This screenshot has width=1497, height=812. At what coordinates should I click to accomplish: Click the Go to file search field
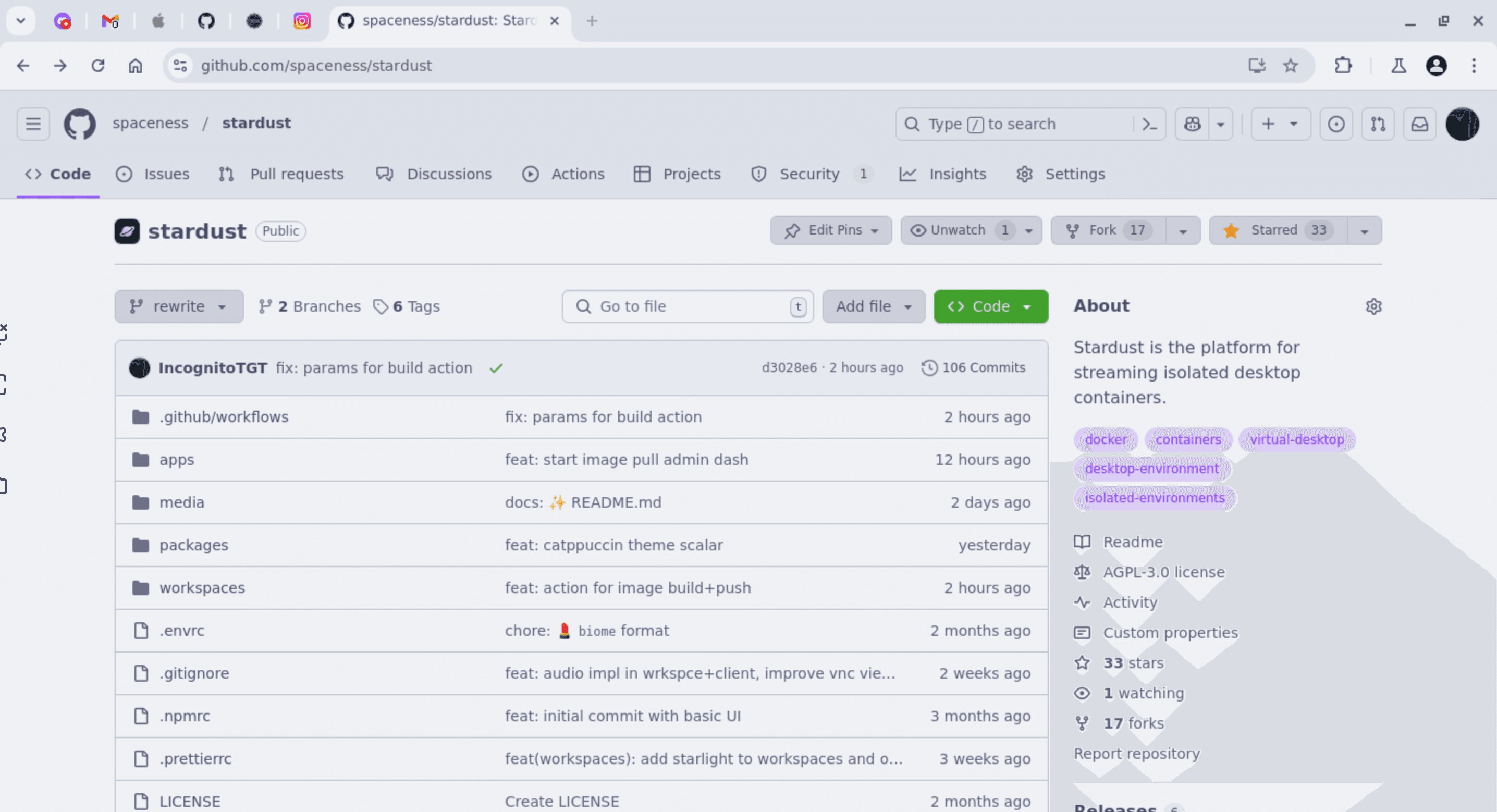click(688, 306)
